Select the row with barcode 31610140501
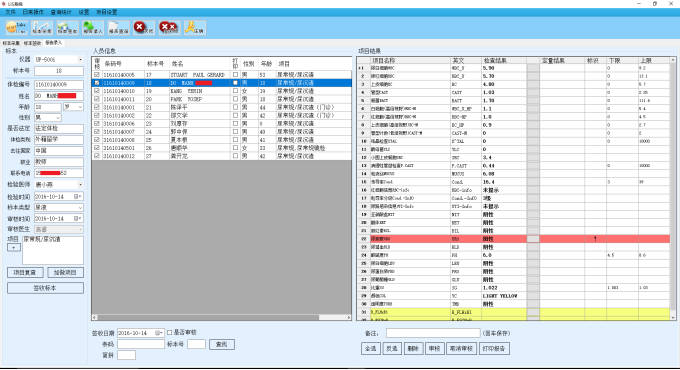 (x=222, y=148)
